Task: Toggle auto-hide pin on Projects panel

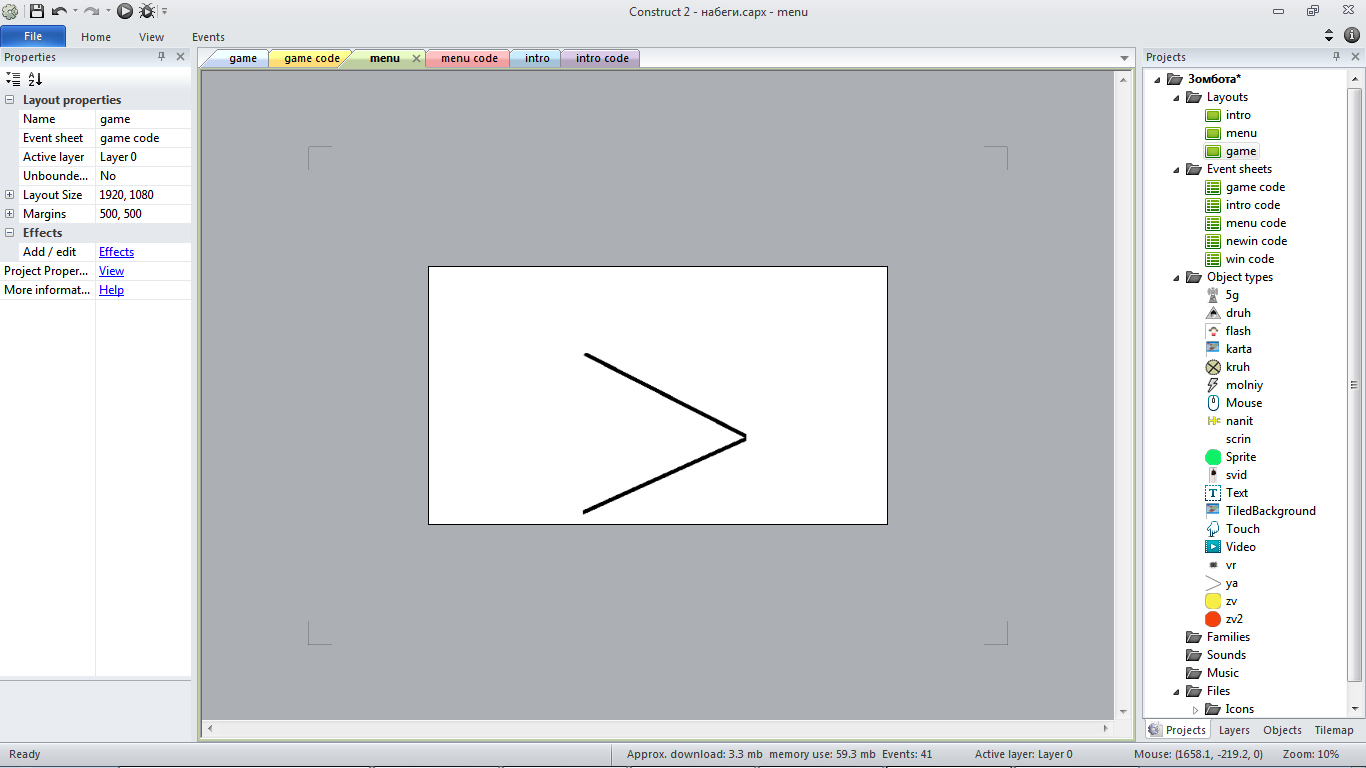Action: 1336,57
